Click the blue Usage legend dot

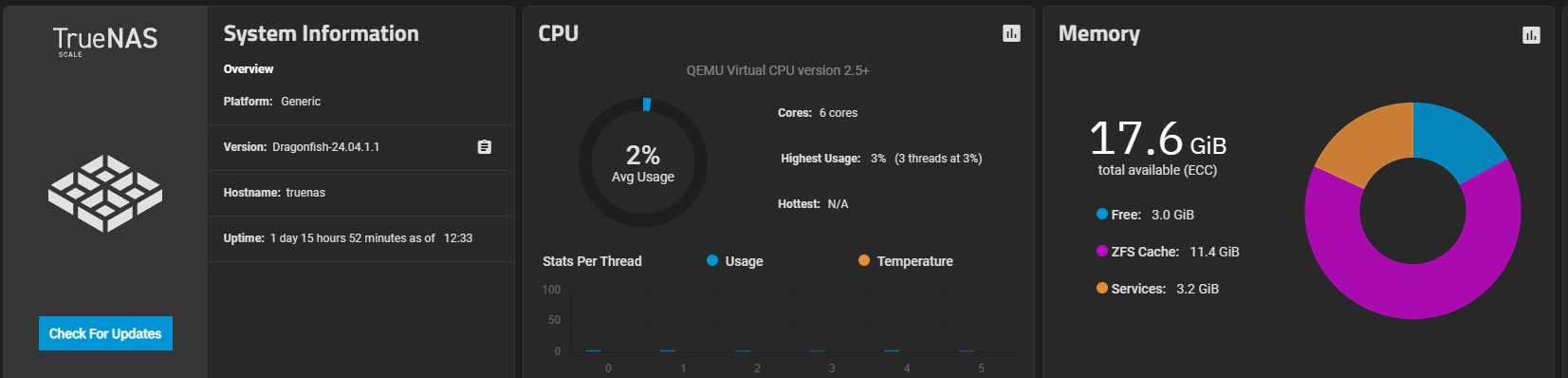click(x=712, y=260)
